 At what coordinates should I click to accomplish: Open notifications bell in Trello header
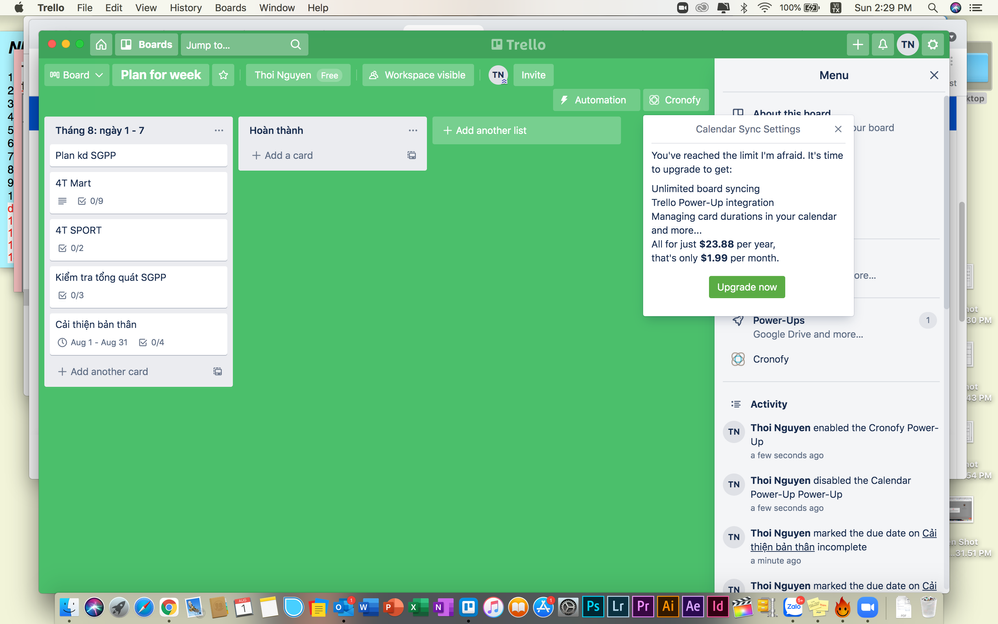coord(883,45)
